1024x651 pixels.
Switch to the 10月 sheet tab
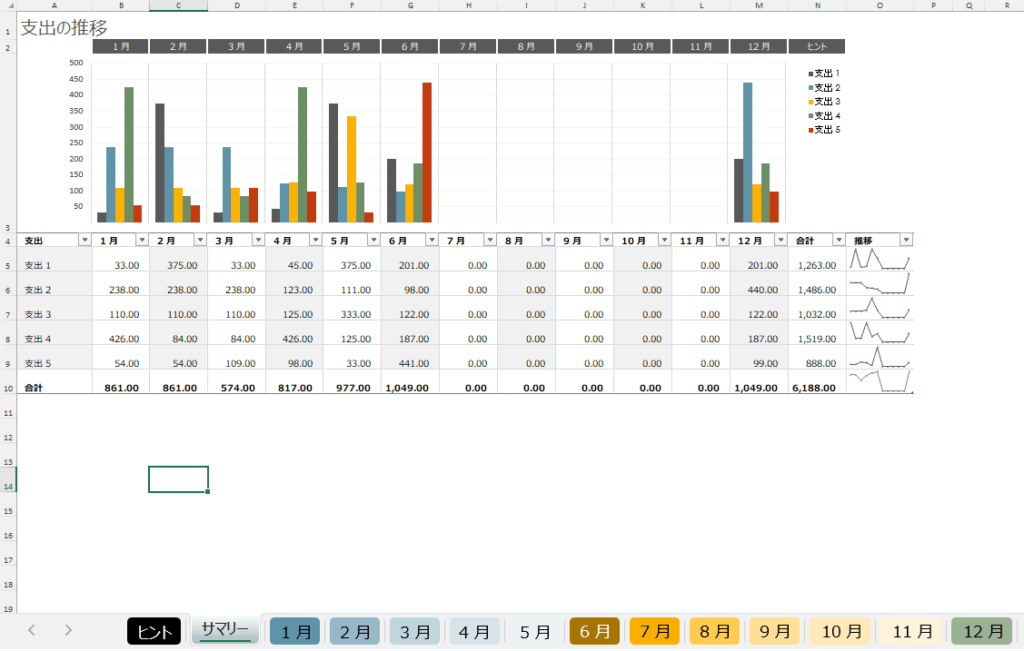840,631
